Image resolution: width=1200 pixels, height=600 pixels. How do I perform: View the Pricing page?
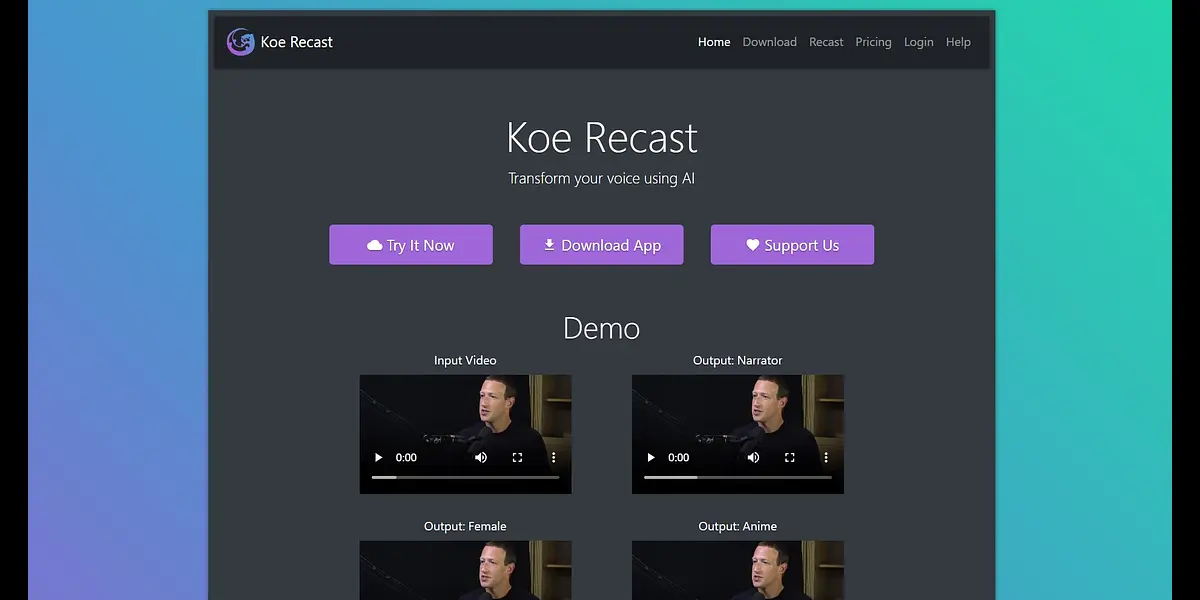click(873, 42)
